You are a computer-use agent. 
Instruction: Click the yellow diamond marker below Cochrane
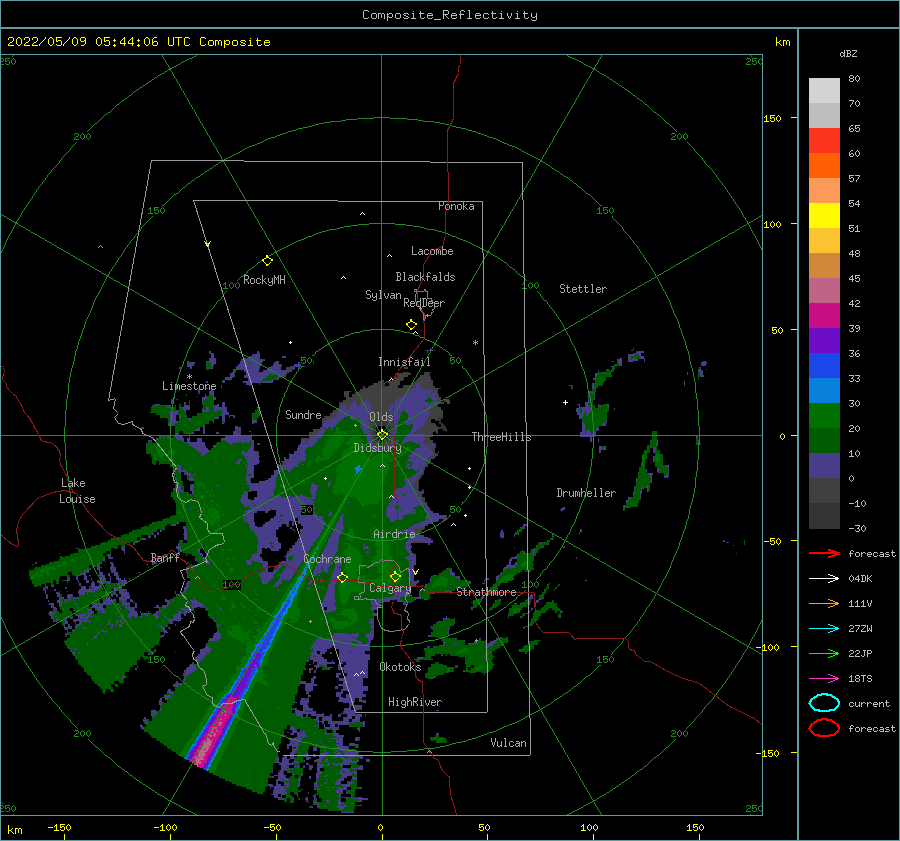[x=343, y=578]
